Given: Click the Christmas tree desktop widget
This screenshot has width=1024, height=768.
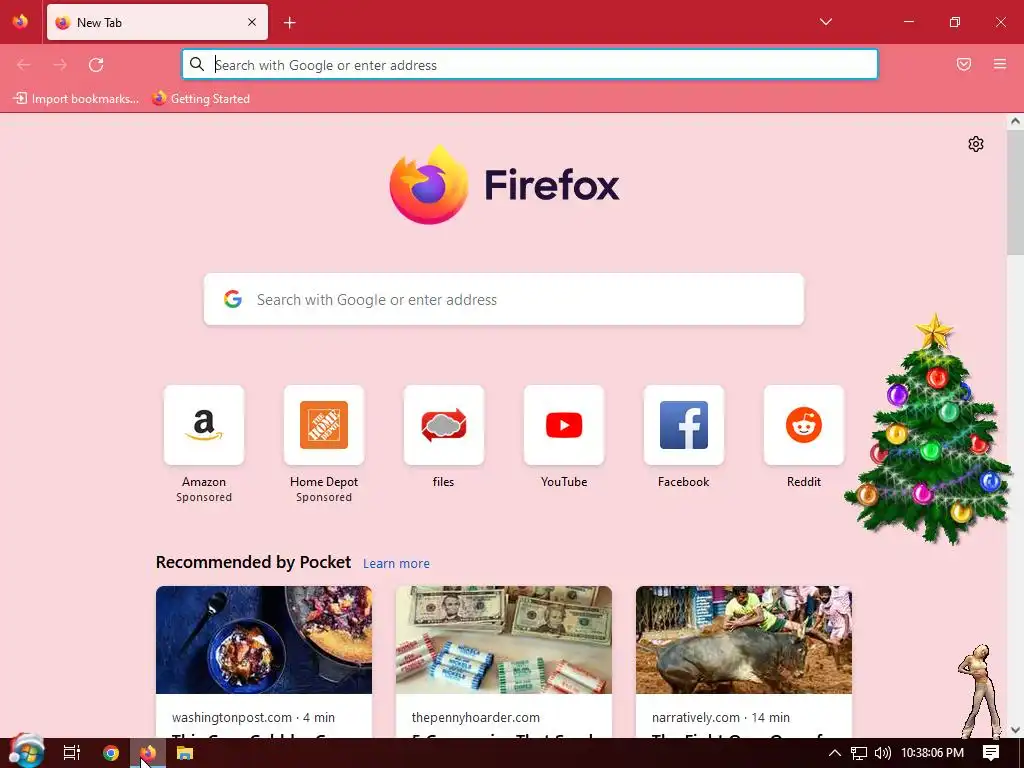Looking at the screenshot, I should click(x=929, y=429).
